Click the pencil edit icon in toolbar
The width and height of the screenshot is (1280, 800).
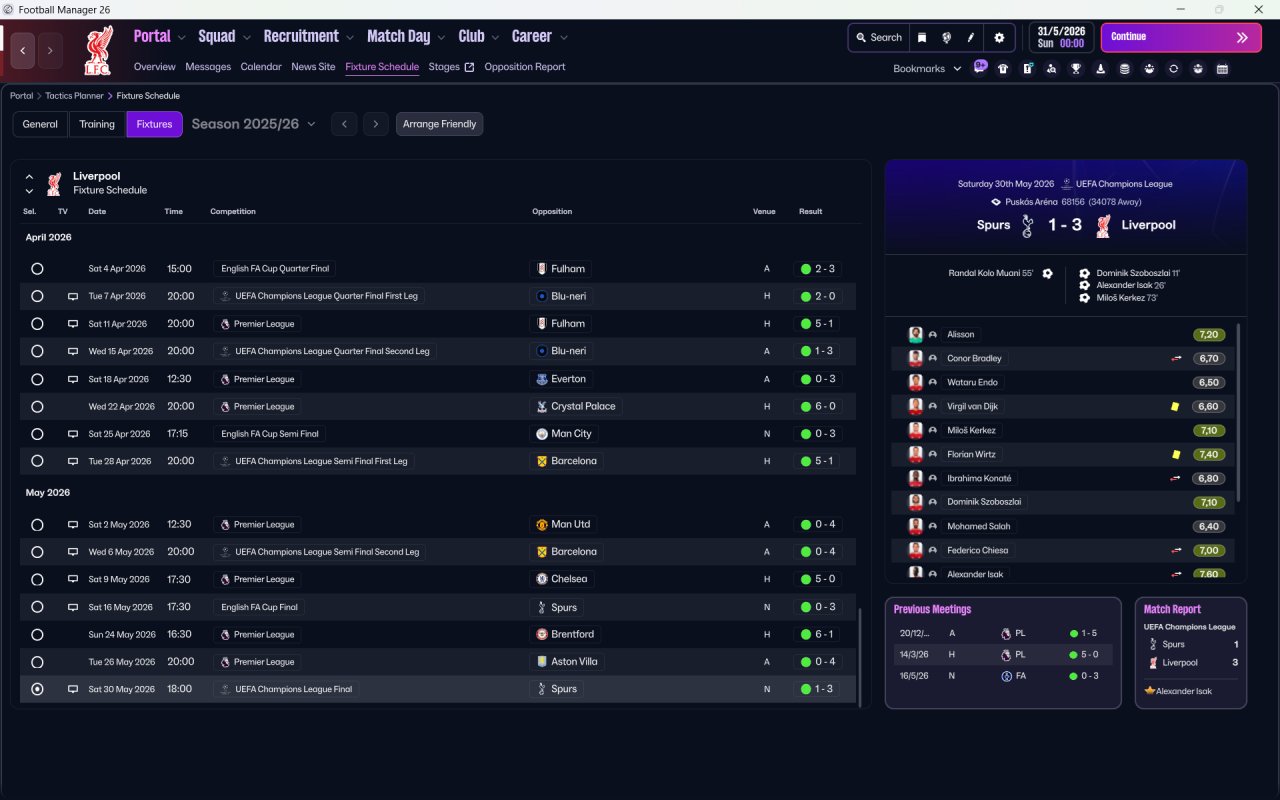tap(970, 38)
